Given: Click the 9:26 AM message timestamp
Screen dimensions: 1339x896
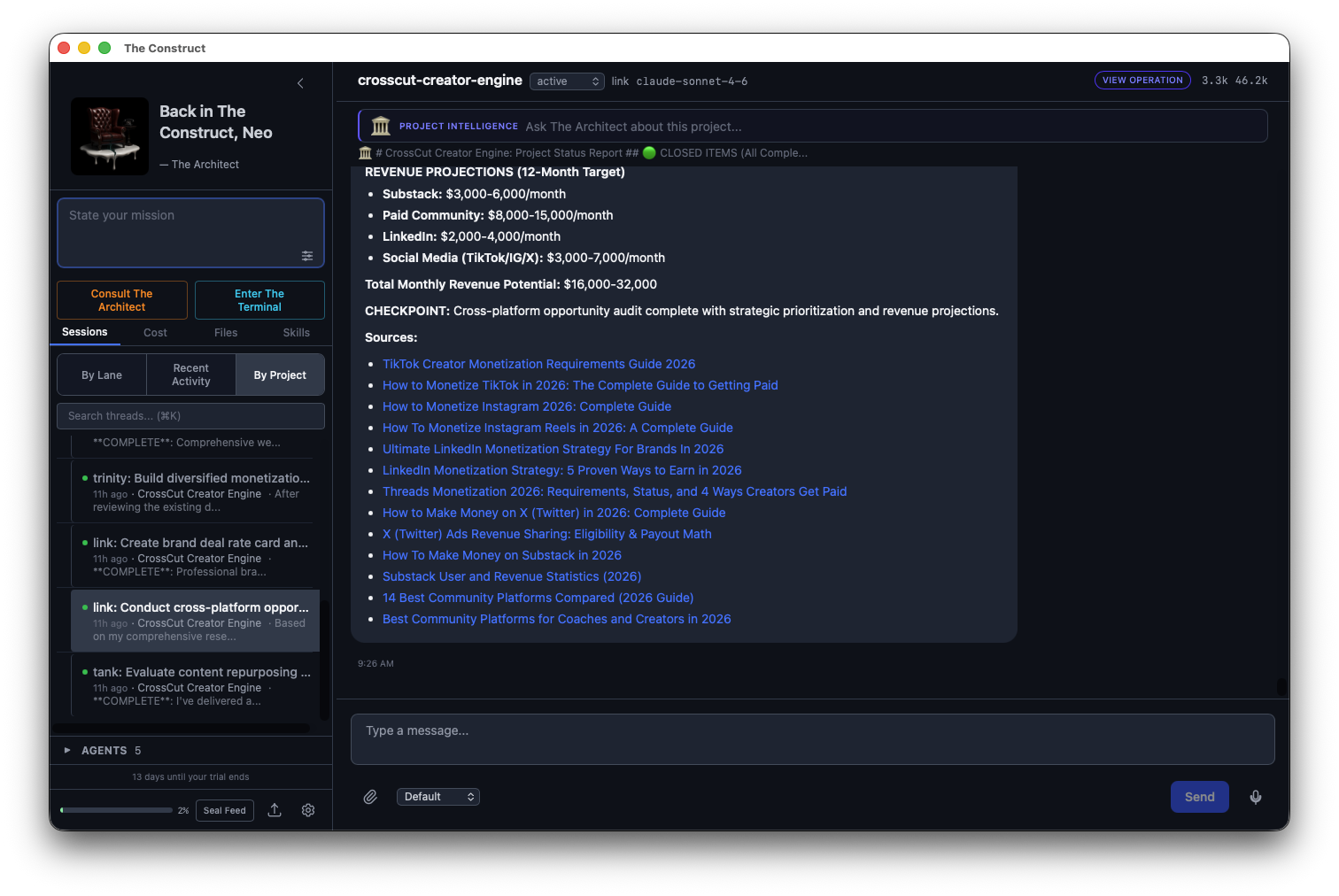Looking at the screenshot, I should [375, 663].
